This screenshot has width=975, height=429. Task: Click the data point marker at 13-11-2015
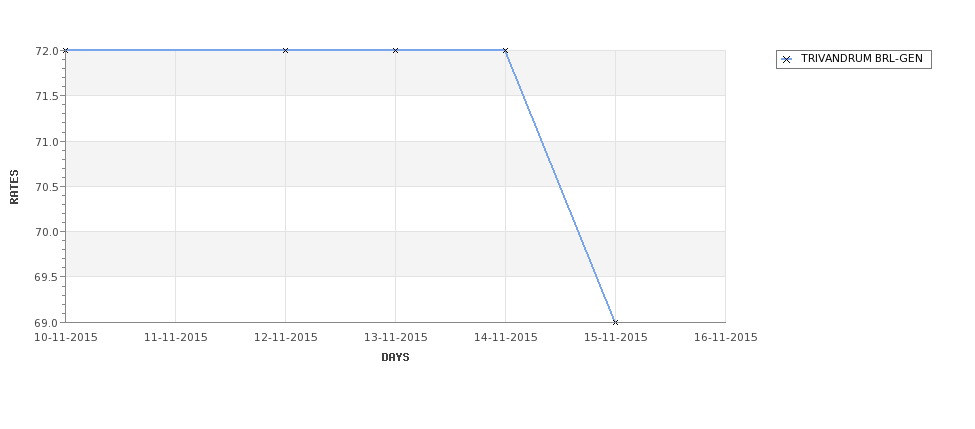click(x=395, y=50)
